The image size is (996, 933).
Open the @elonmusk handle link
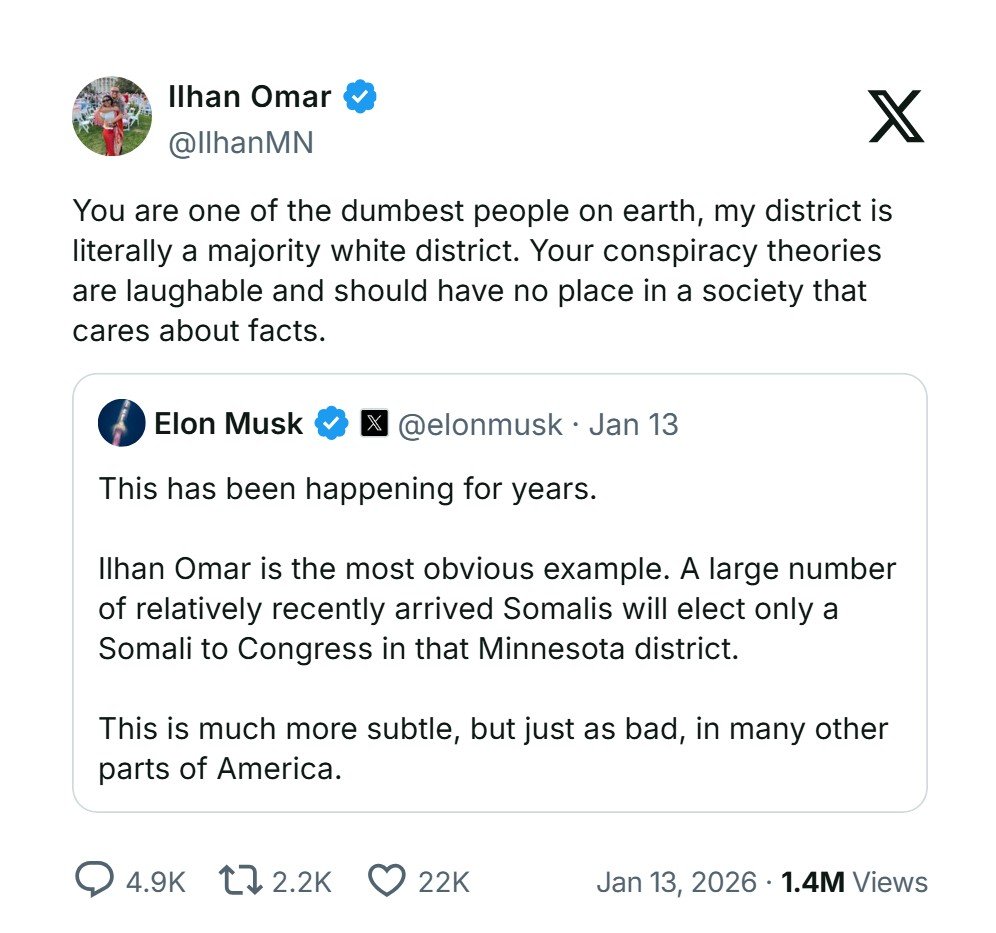click(480, 425)
